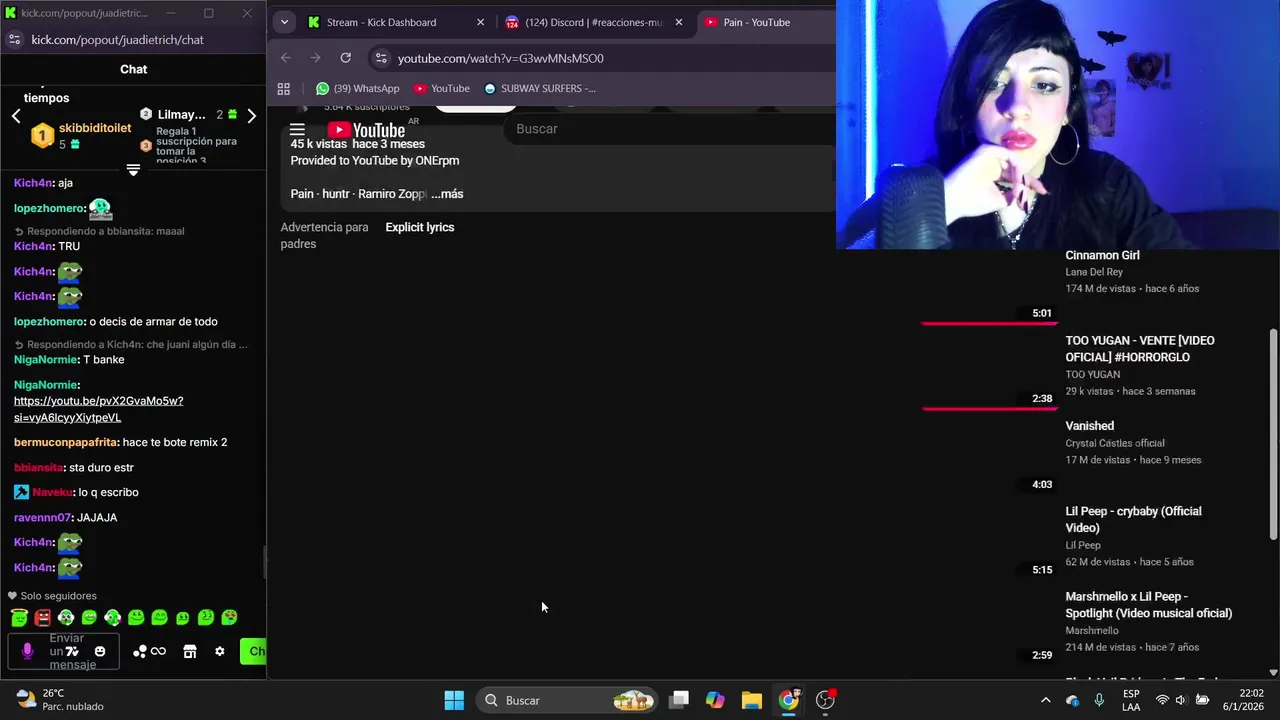Viewport: 1280px width, 720px height.
Task: Go back in Chrome history
Action: 286,58
